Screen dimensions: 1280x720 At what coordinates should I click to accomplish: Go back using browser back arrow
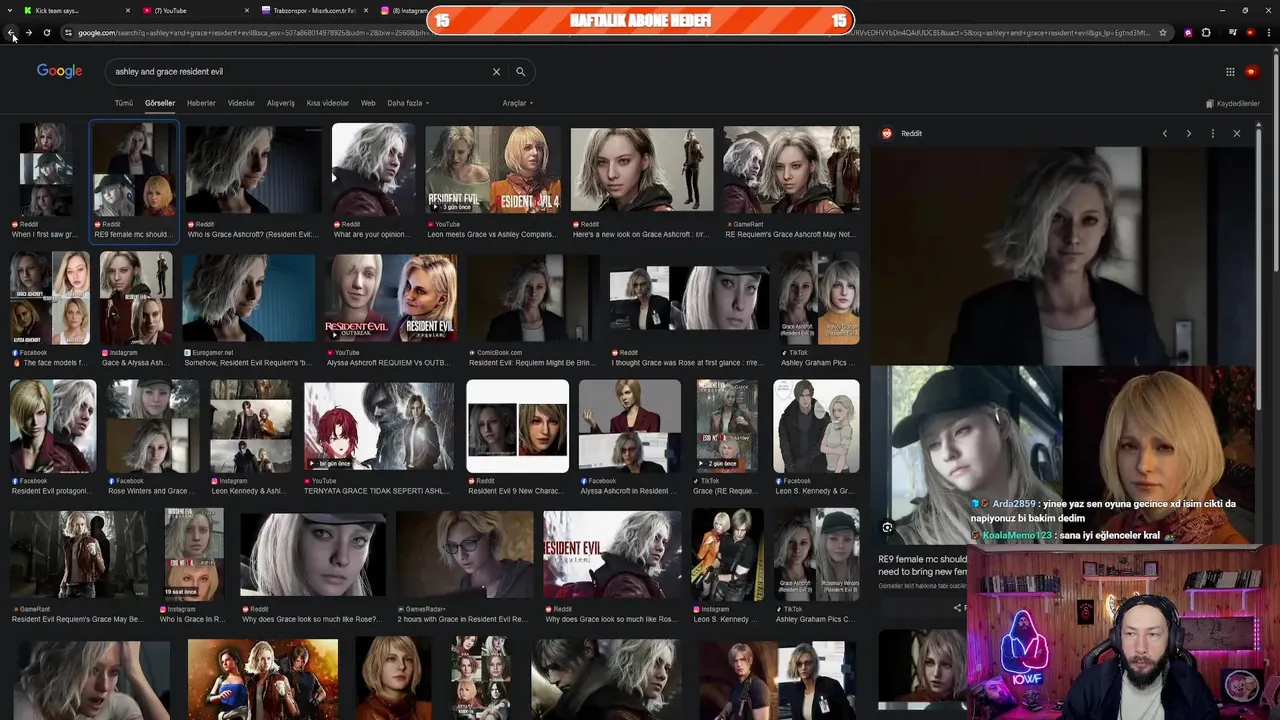[12, 33]
